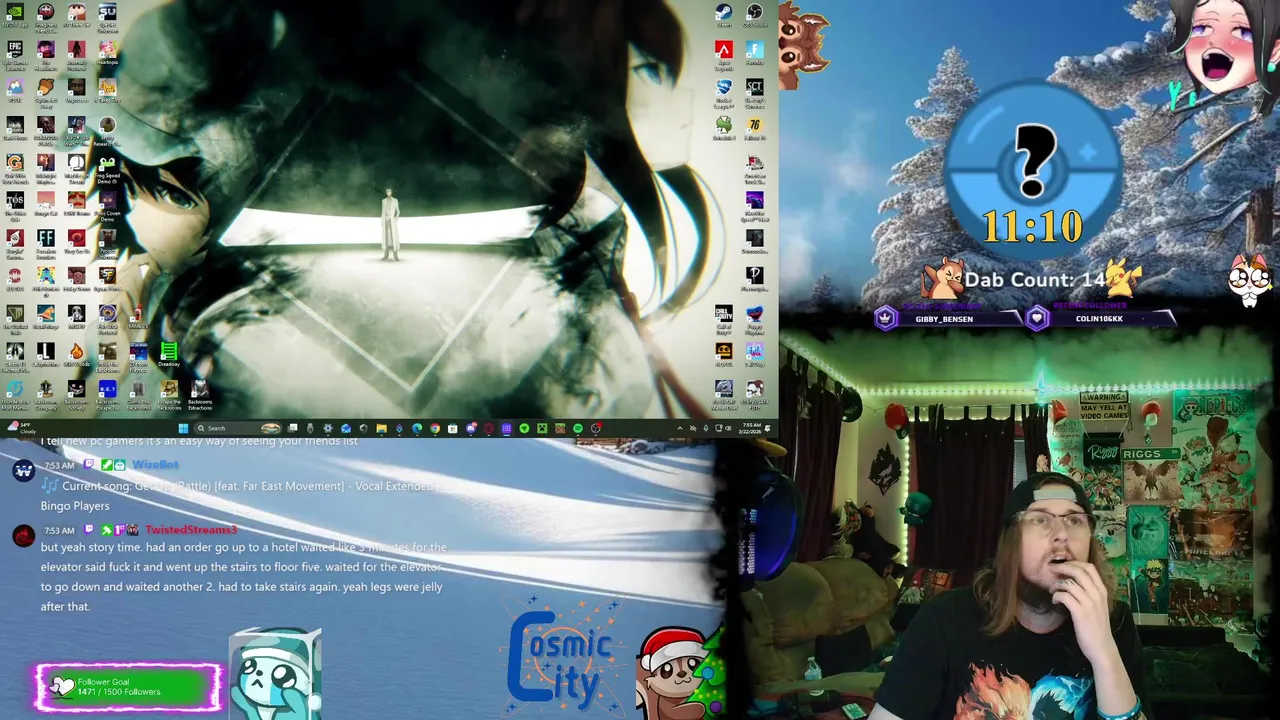Click the Dab Count text
The width and height of the screenshot is (1280, 720).
(1035, 281)
